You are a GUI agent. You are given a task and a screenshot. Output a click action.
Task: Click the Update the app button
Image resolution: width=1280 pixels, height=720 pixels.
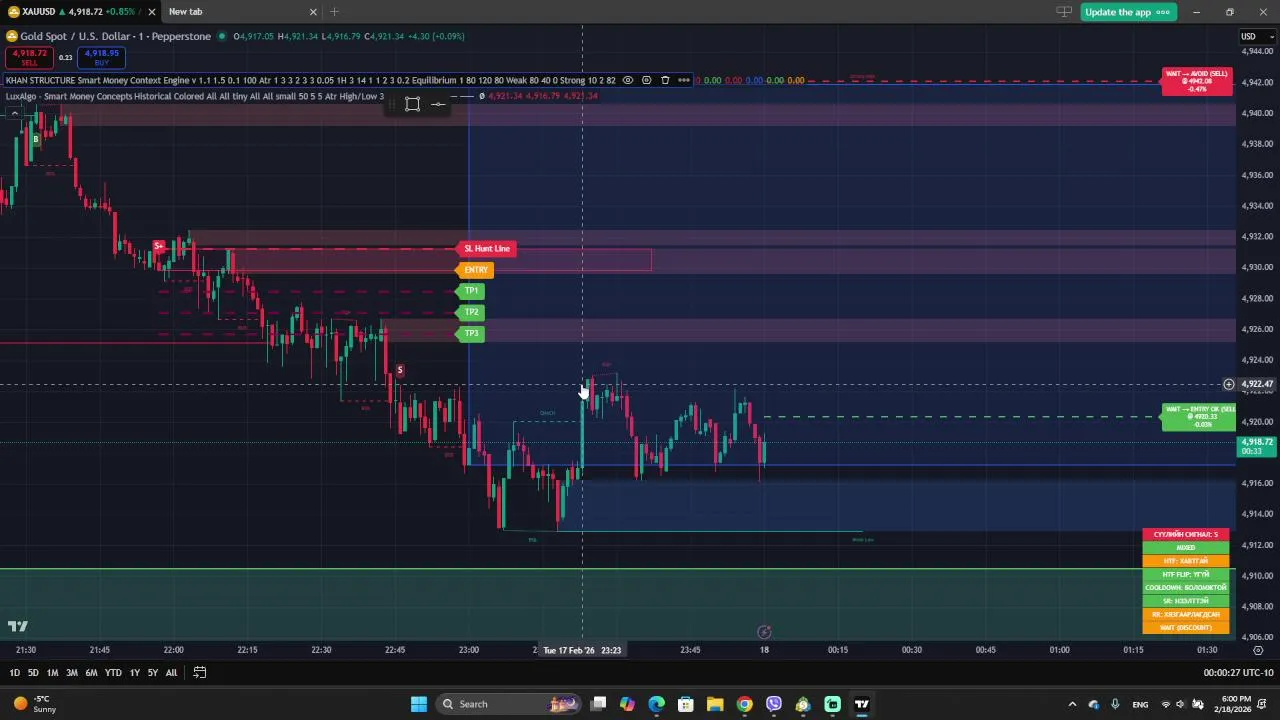click(1128, 12)
